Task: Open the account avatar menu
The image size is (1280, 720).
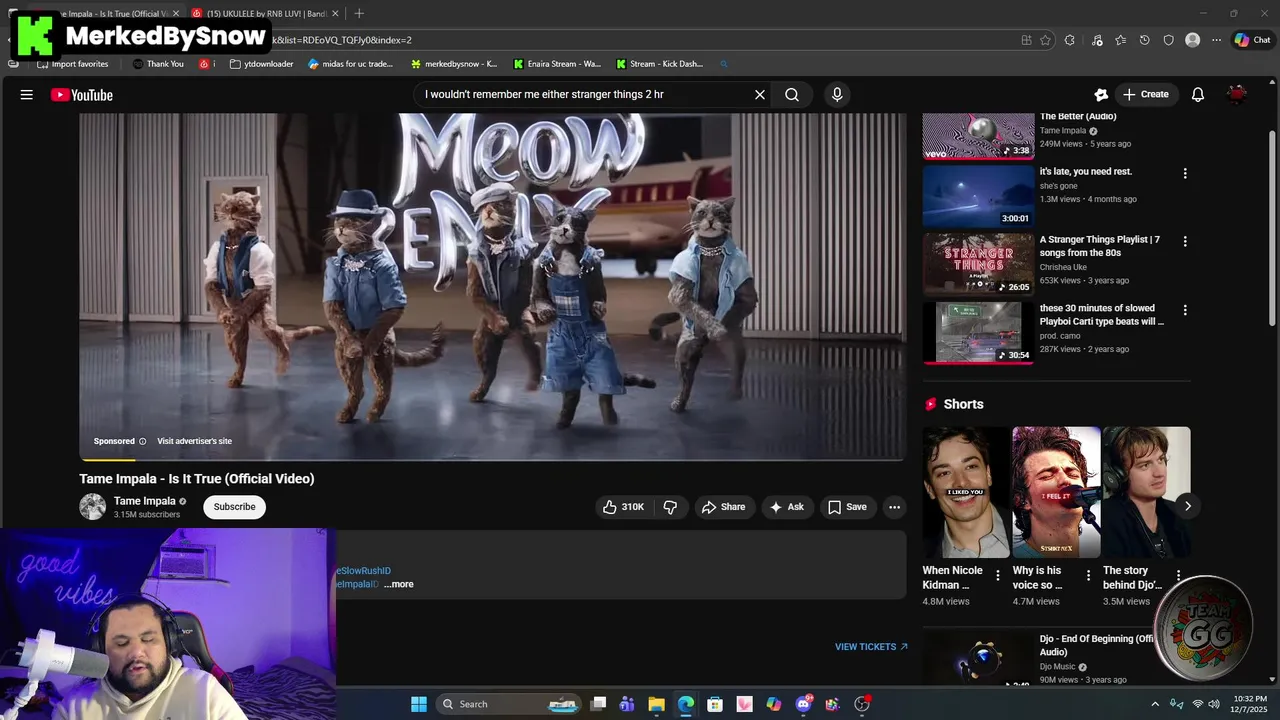Action: pos(1237,95)
